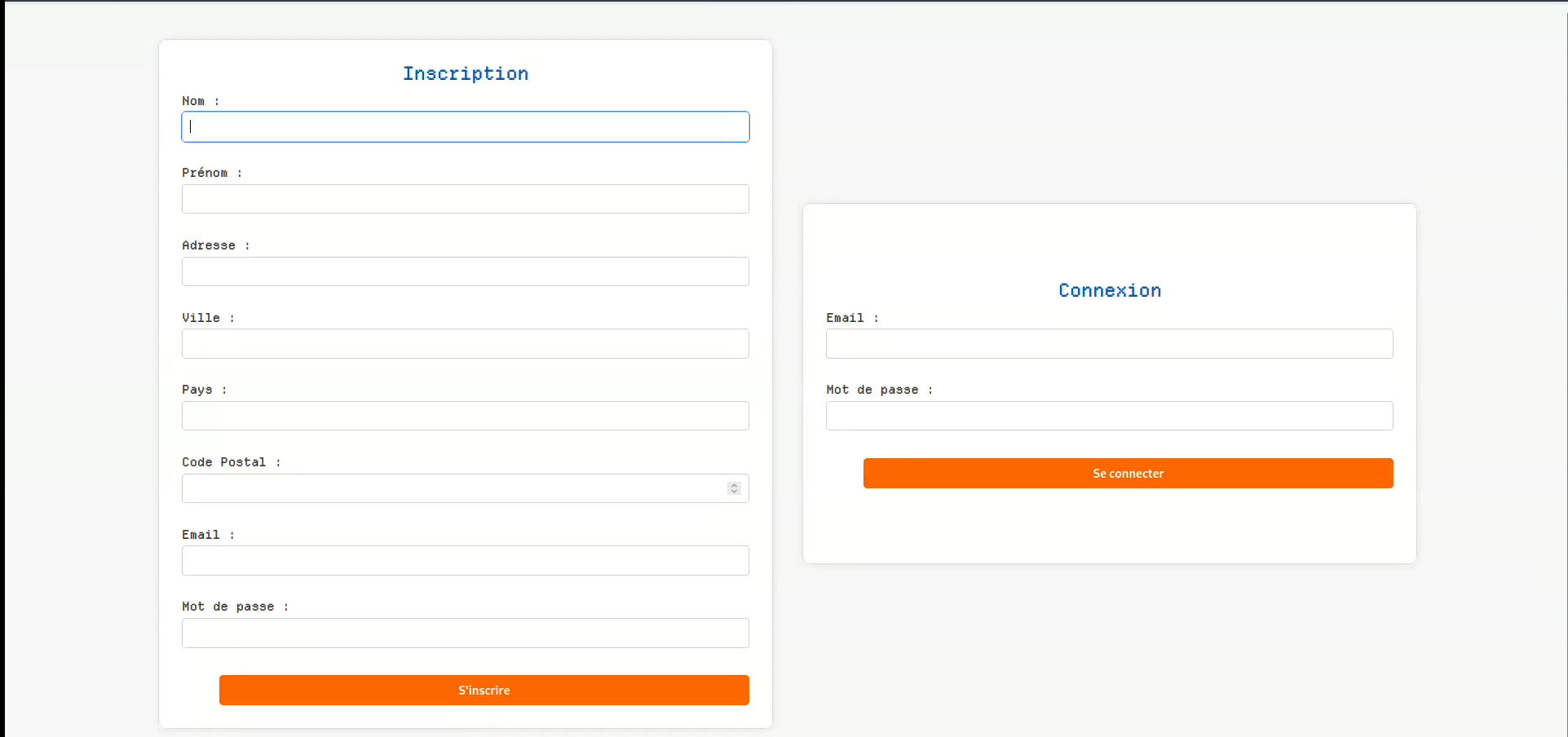
Task: Select the Adresse input box
Action: click(x=465, y=271)
